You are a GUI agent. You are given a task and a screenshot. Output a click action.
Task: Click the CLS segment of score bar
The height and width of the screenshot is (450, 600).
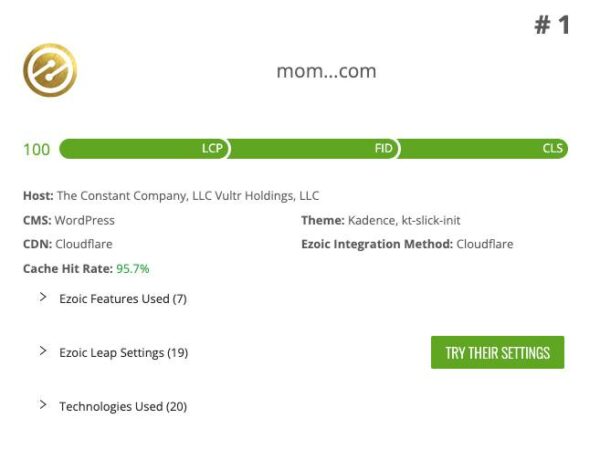coord(484,149)
